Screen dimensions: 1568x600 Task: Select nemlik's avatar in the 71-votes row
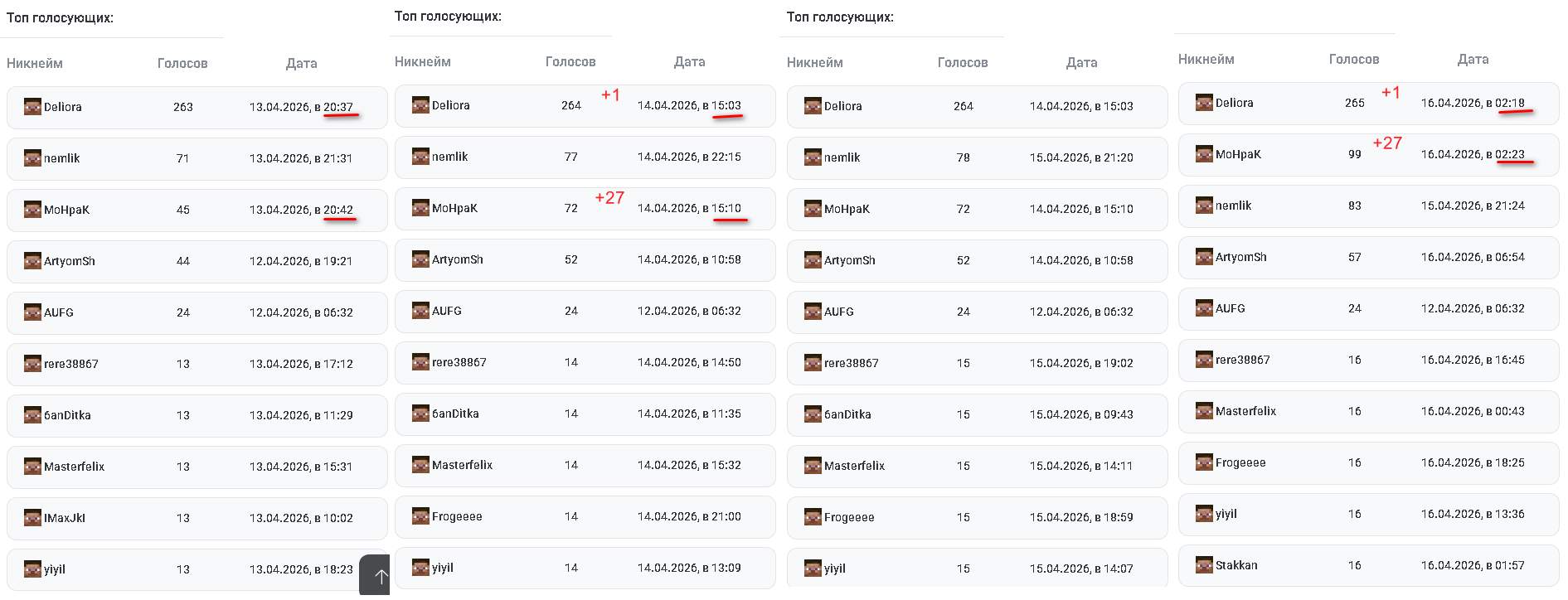(32, 158)
